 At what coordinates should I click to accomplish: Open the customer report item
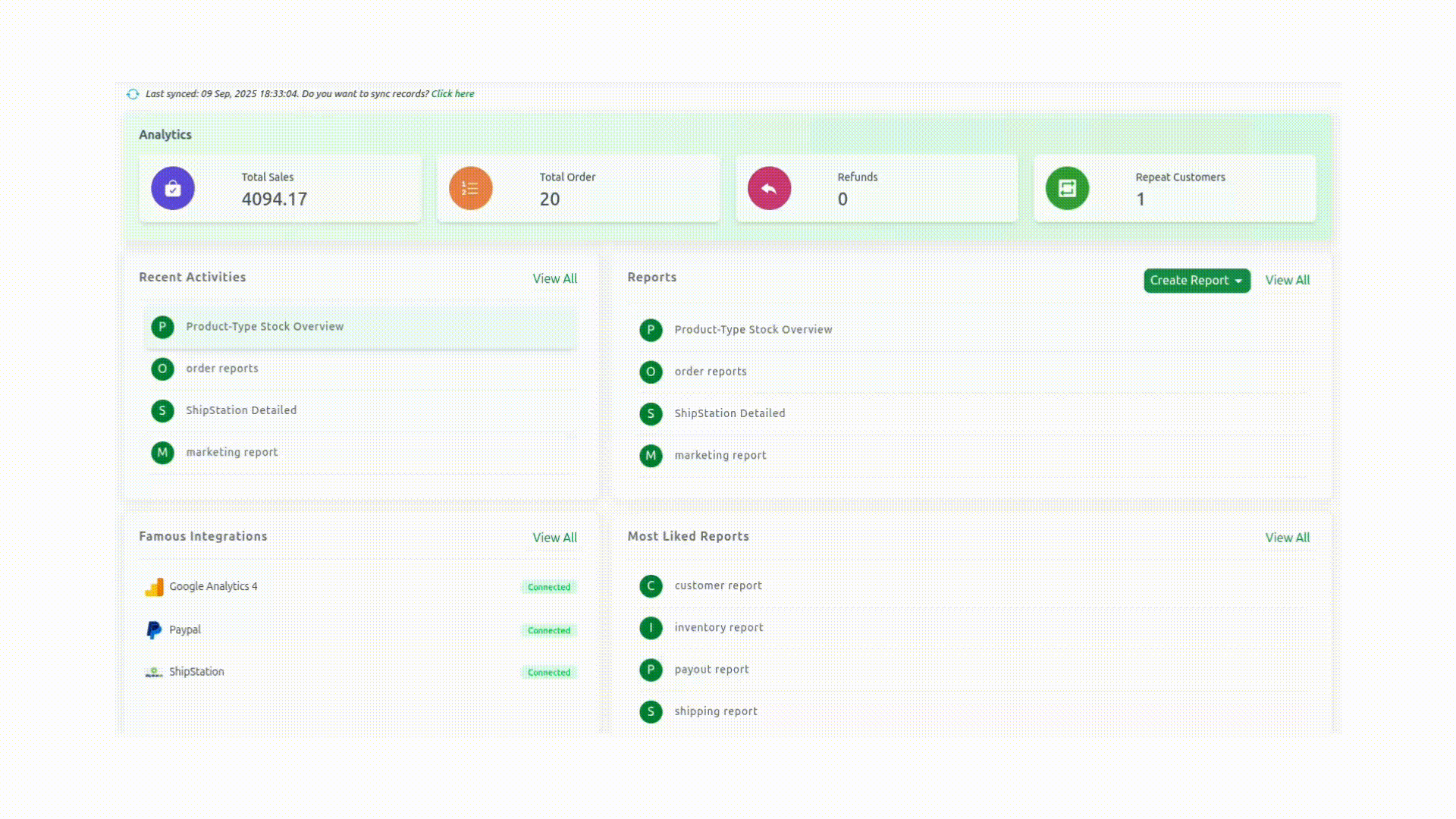pyautogui.click(x=717, y=585)
